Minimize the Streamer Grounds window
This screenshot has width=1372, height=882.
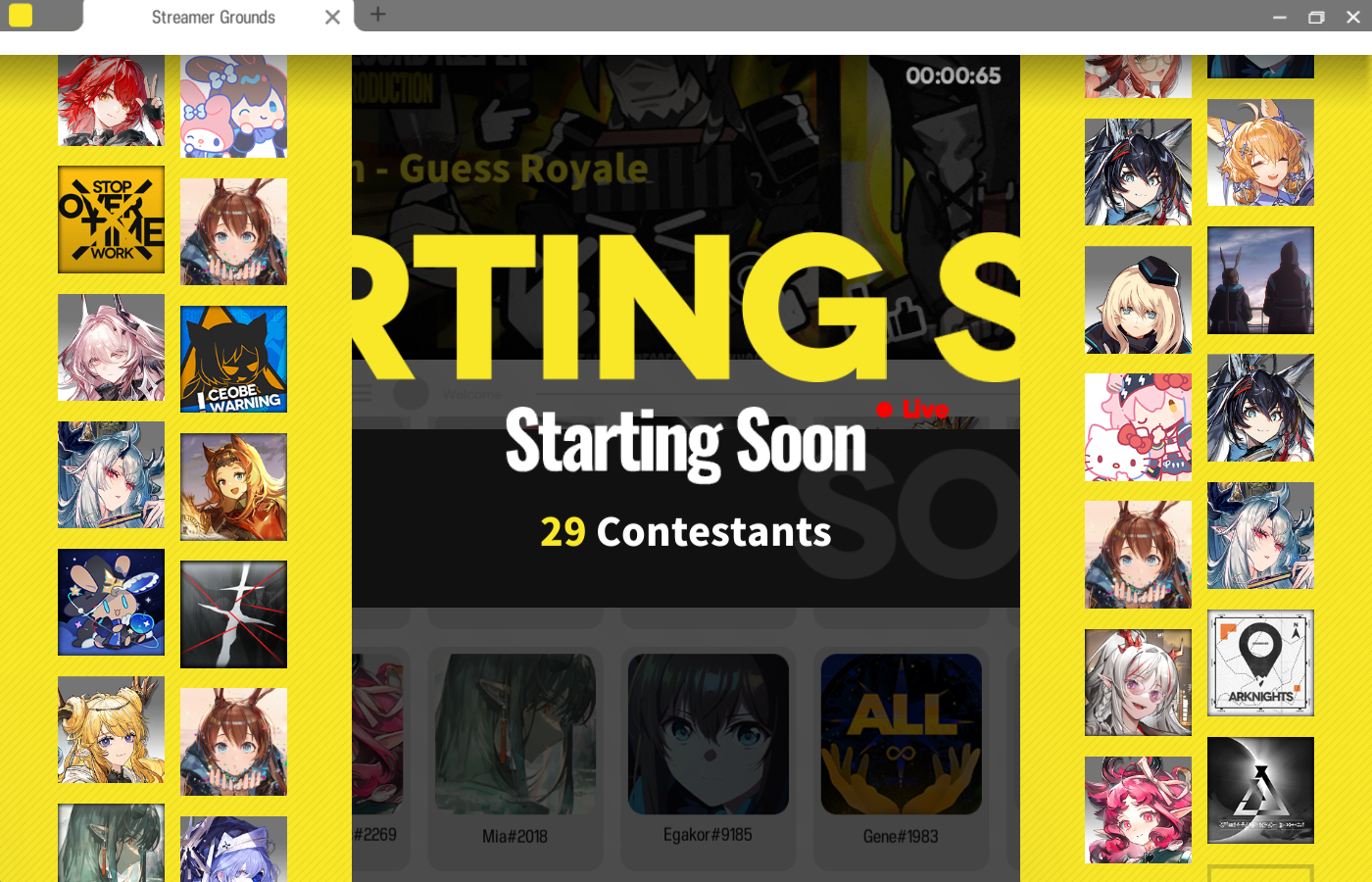(x=1280, y=17)
